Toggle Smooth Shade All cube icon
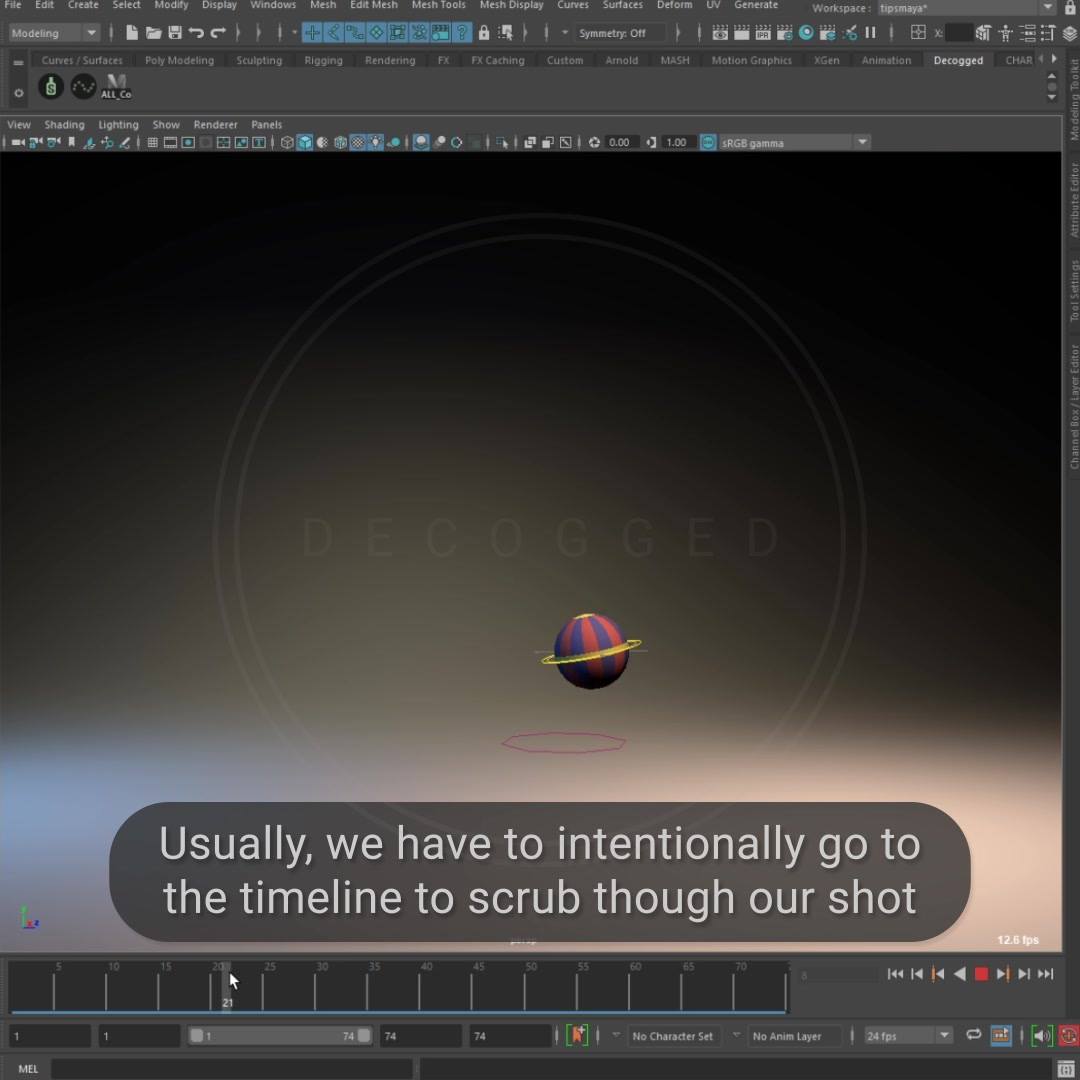This screenshot has height=1080, width=1080. pos(304,143)
